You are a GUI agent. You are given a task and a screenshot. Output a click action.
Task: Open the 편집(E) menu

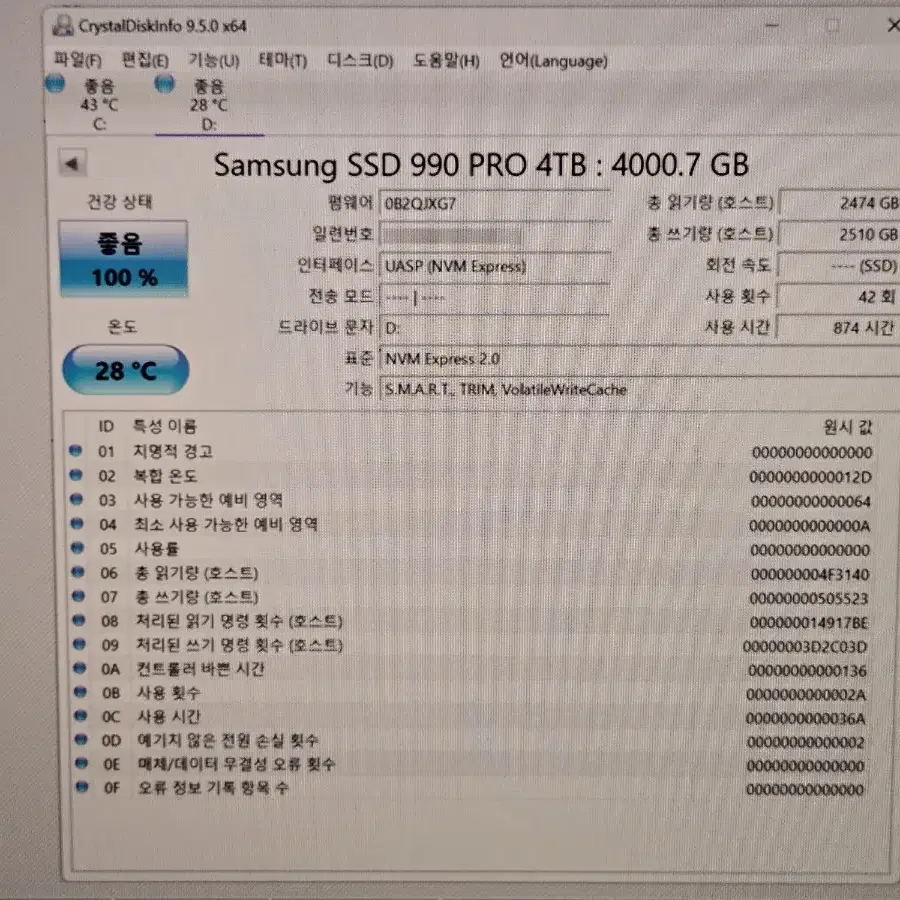click(145, 60)
